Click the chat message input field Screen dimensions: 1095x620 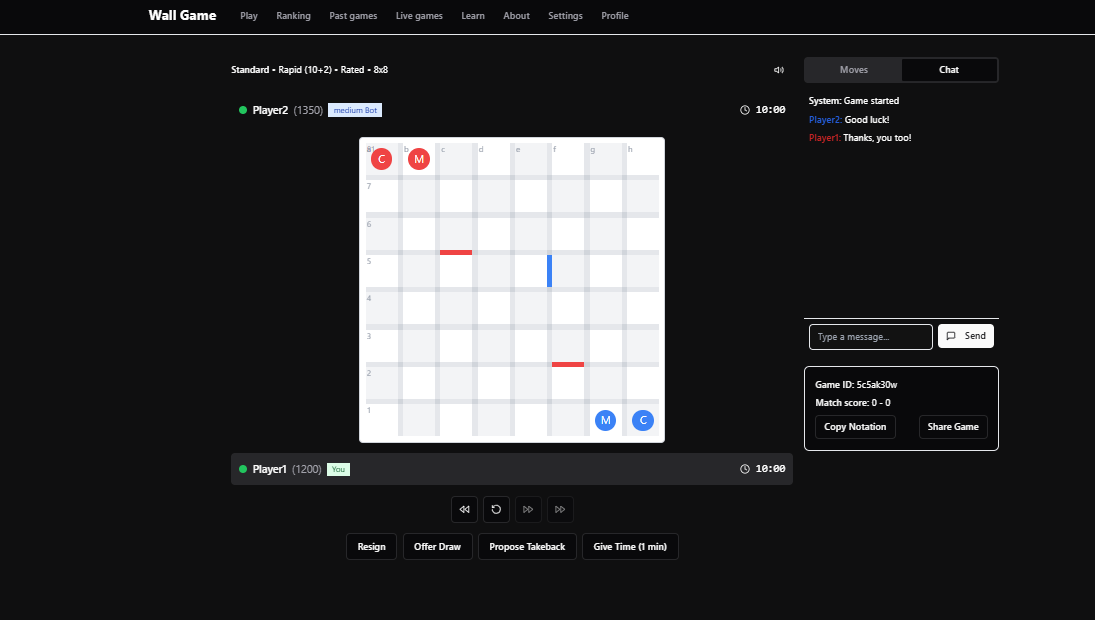(869, 336)
